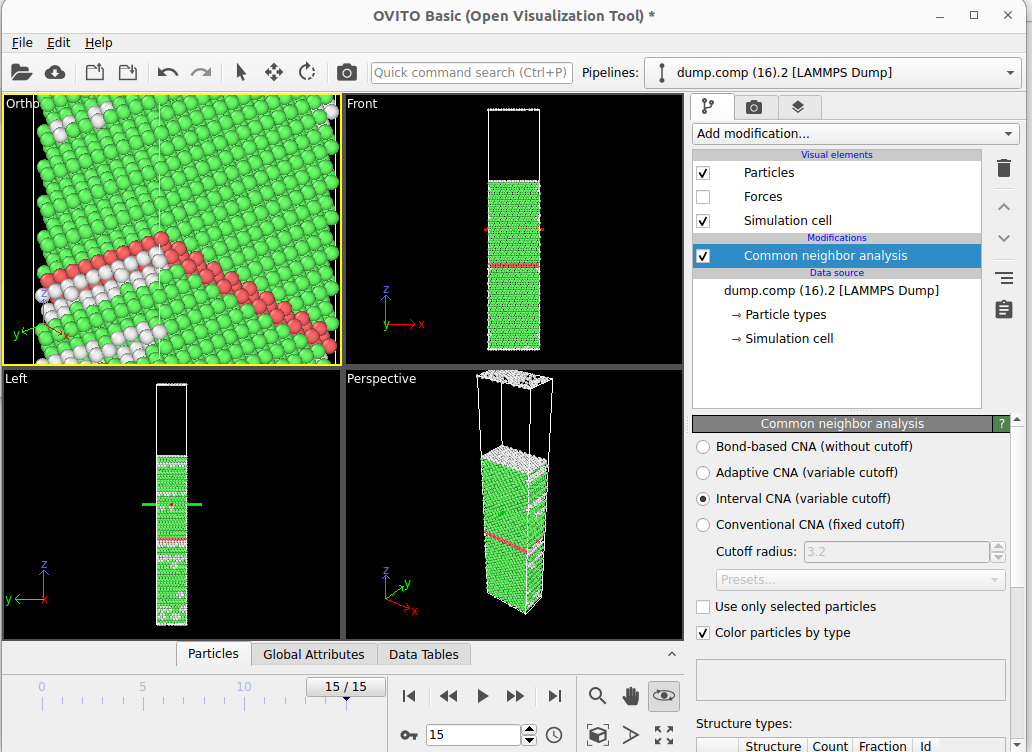Jump to first animation frame
This screenshot has width=1032, height=752.
coord(409,696)
